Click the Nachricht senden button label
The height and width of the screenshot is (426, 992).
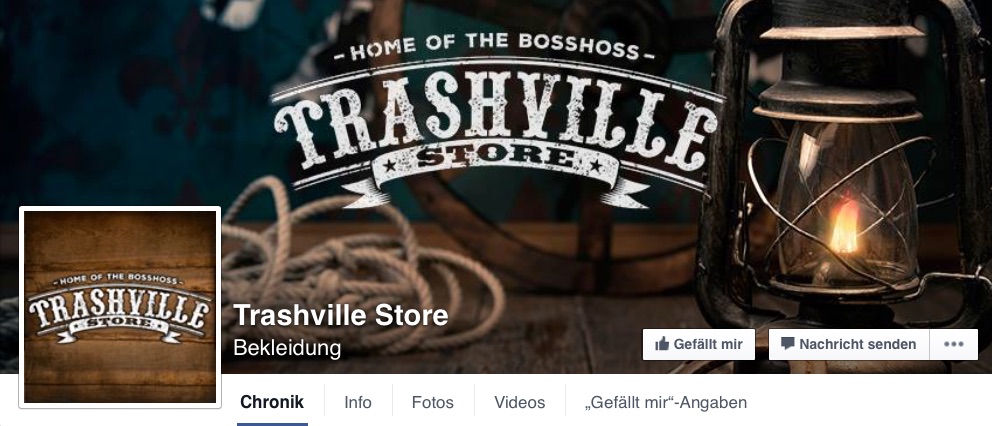(857, 344)
